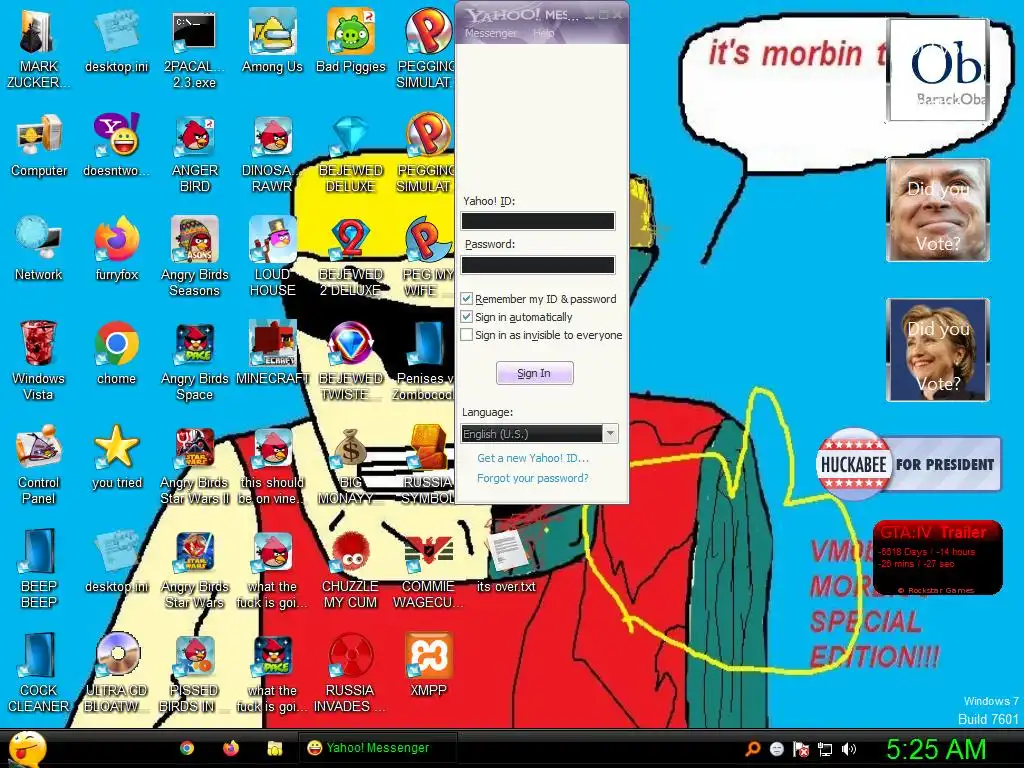
Task: Focus the Password input field
Action: [537, 264]
